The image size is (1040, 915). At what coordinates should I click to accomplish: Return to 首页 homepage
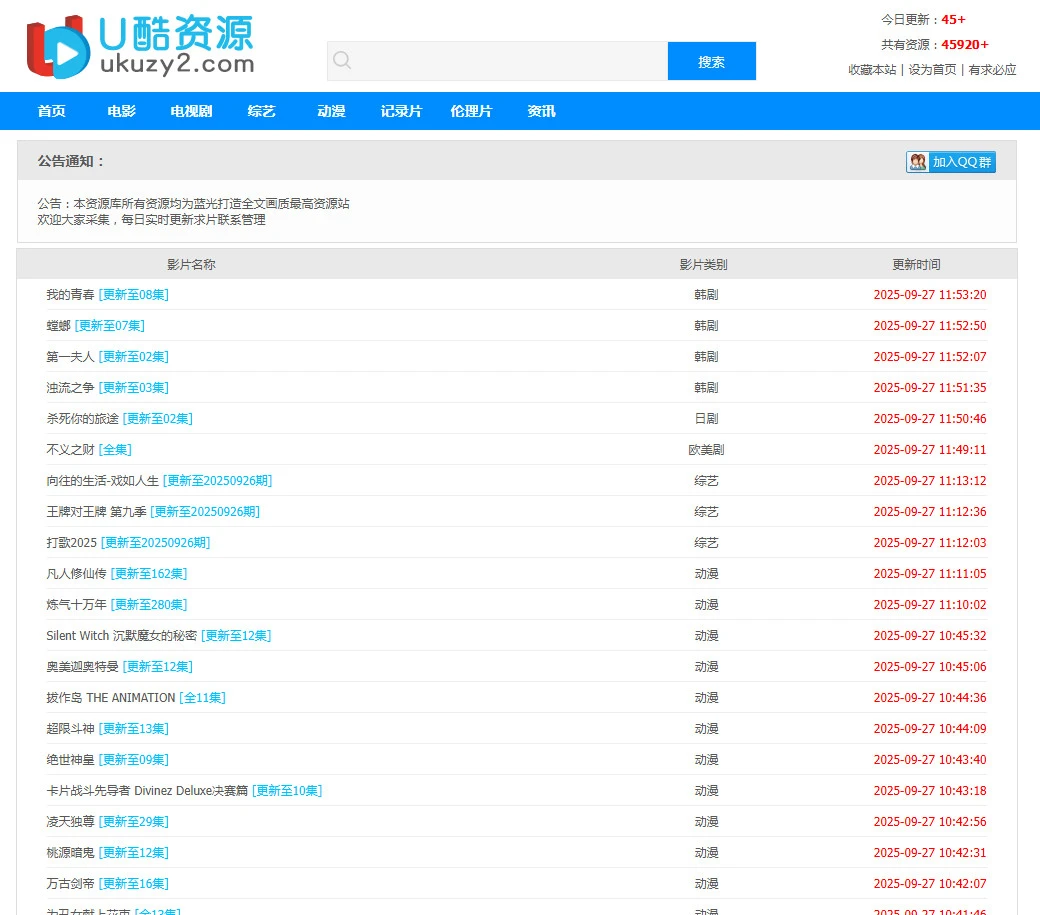click(x=51, y=111)
